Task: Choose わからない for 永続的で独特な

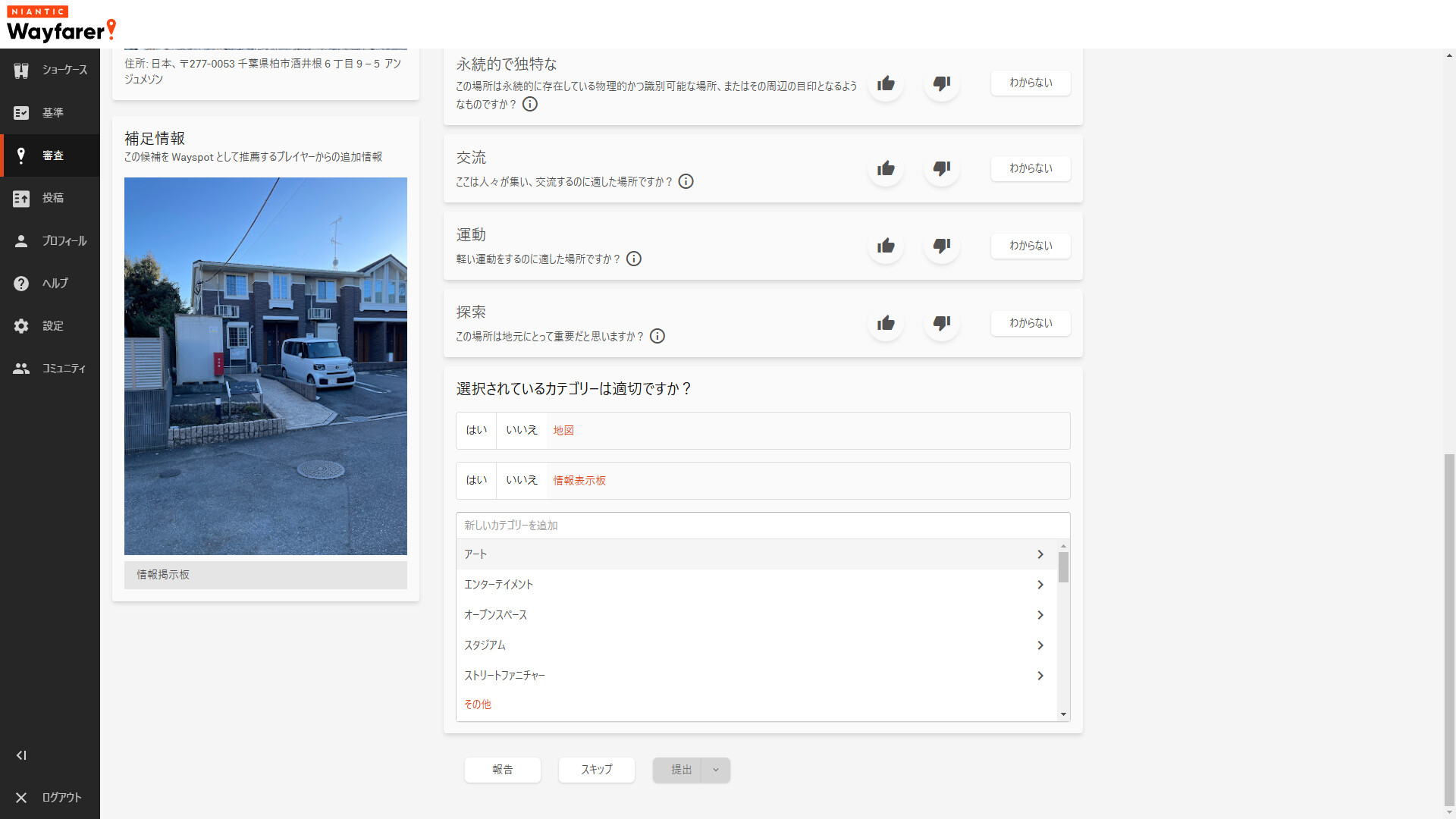Action: pos(1031,83)
